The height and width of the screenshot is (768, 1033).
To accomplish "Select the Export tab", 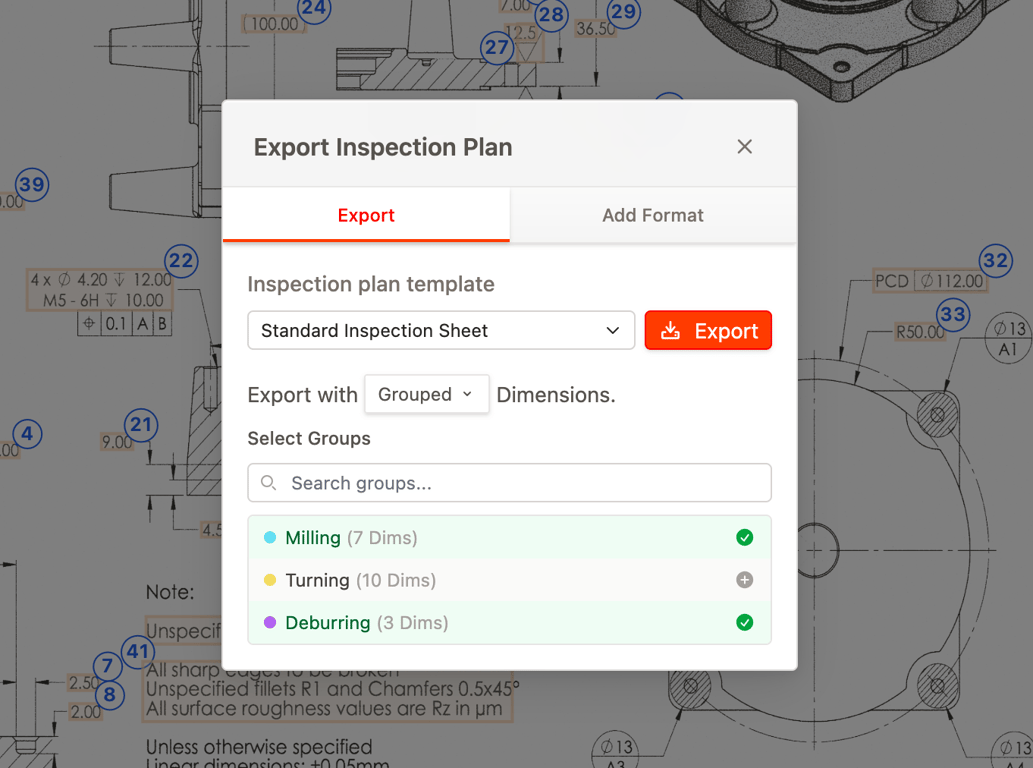I will click(366, 214).
